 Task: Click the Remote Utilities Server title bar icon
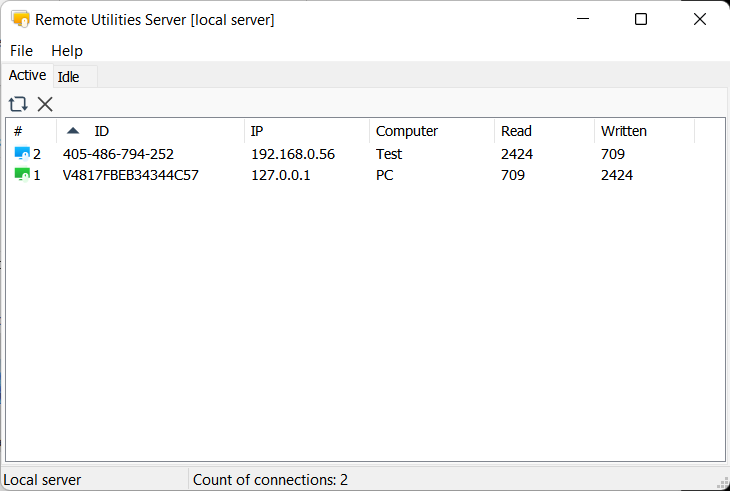20,19
